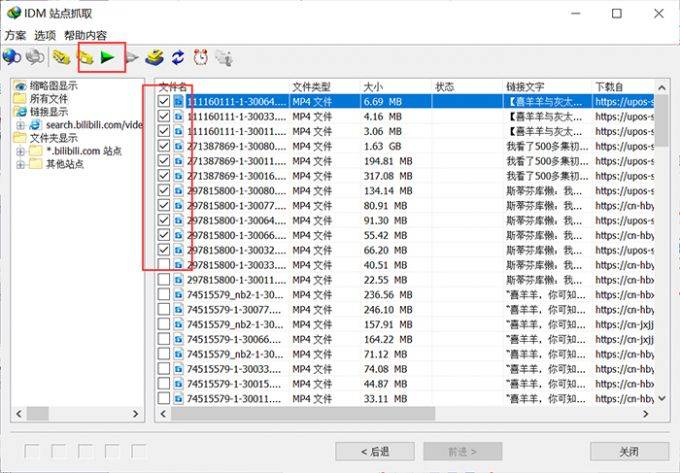Click the green start download arrow

[x=107, y=57]
